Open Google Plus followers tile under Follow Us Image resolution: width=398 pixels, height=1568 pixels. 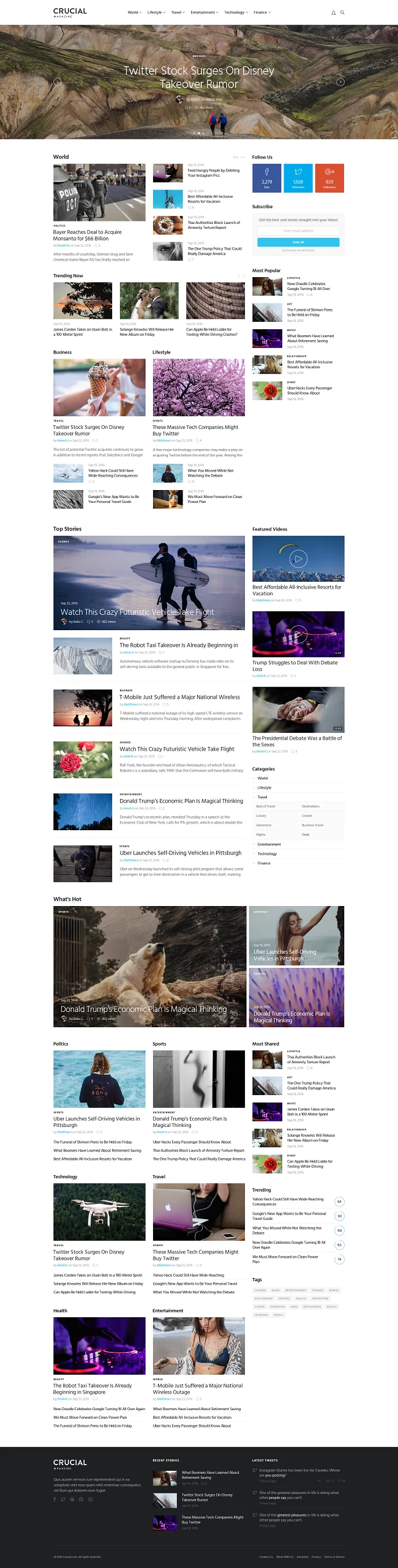pos(329,178)
